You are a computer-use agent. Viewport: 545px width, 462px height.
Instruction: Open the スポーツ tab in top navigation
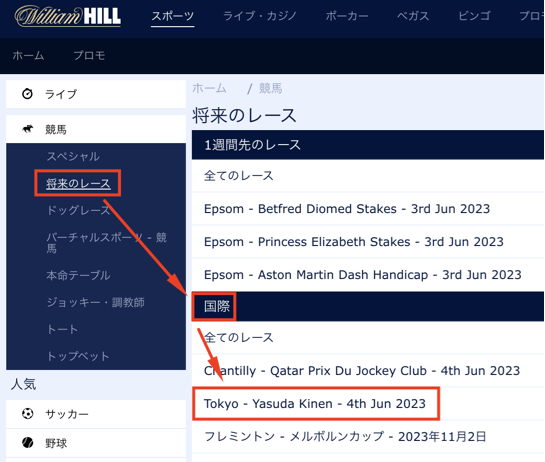[x=172, y=16]
